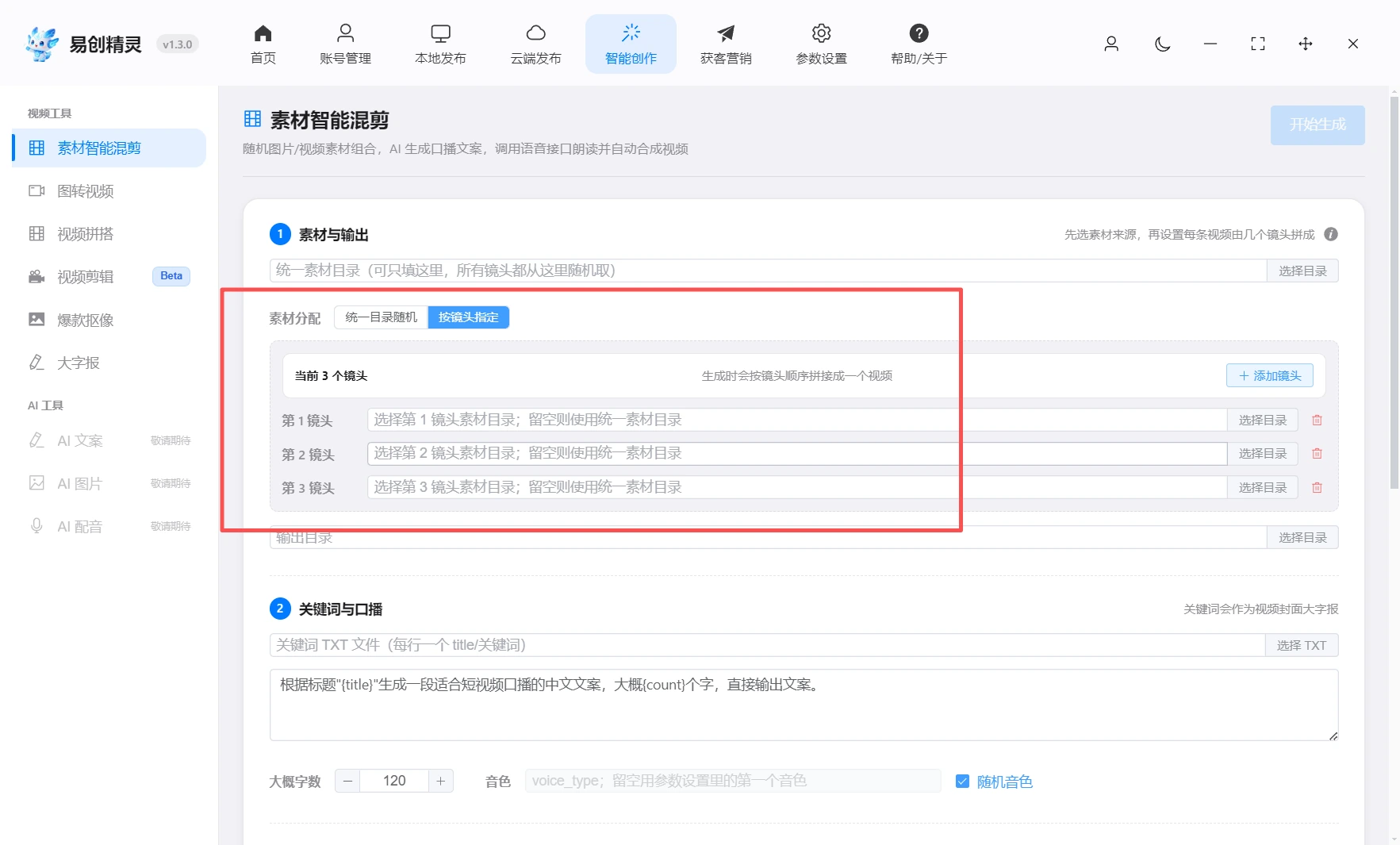
Task: Click the move window cross-arrow icon
Action: 1306,44
